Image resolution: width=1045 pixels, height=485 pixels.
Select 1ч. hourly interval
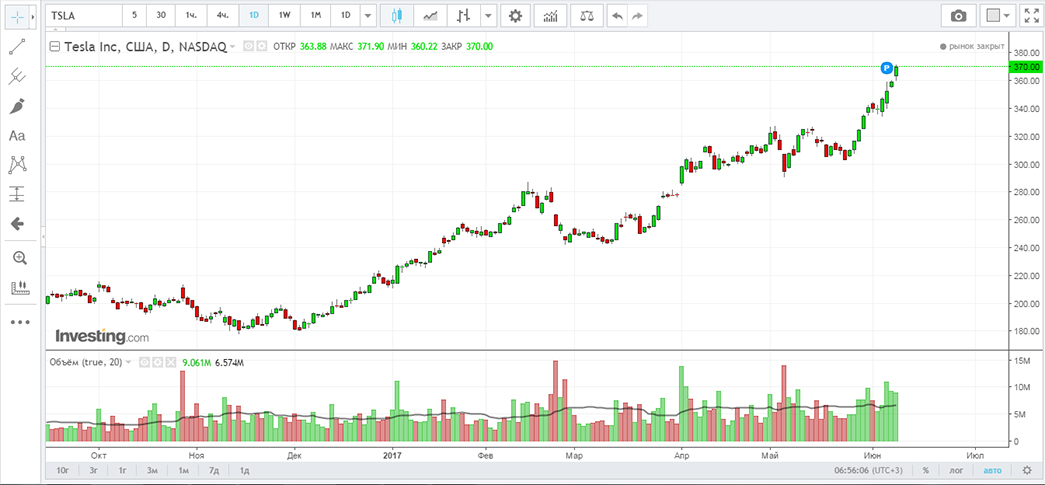pos(191,15)
